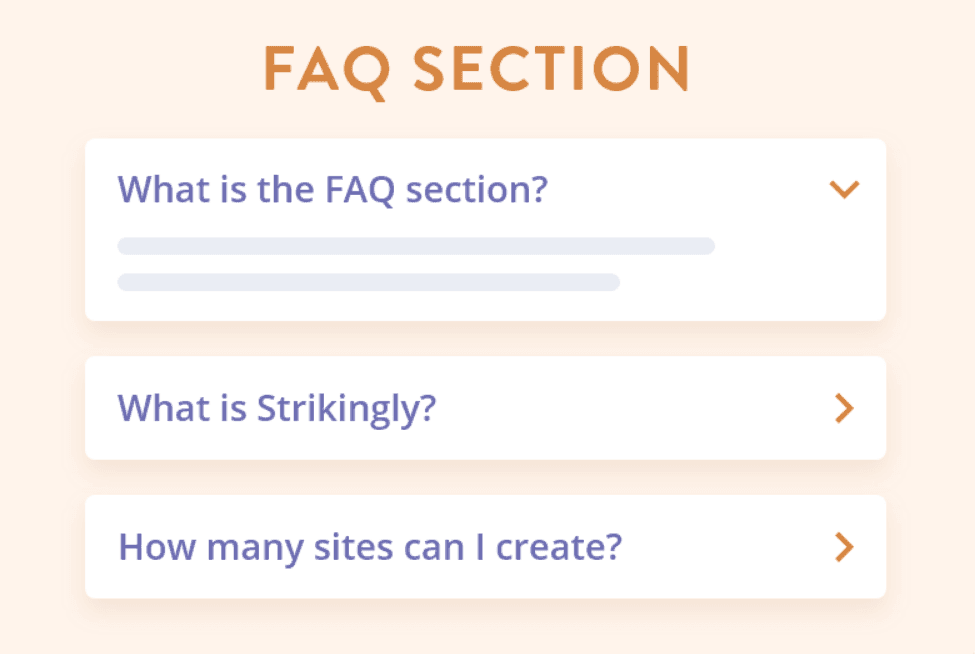This screenshot has width=975, height=654.
Task: Click the longer placeholder answer line
Action: (416, 246)
